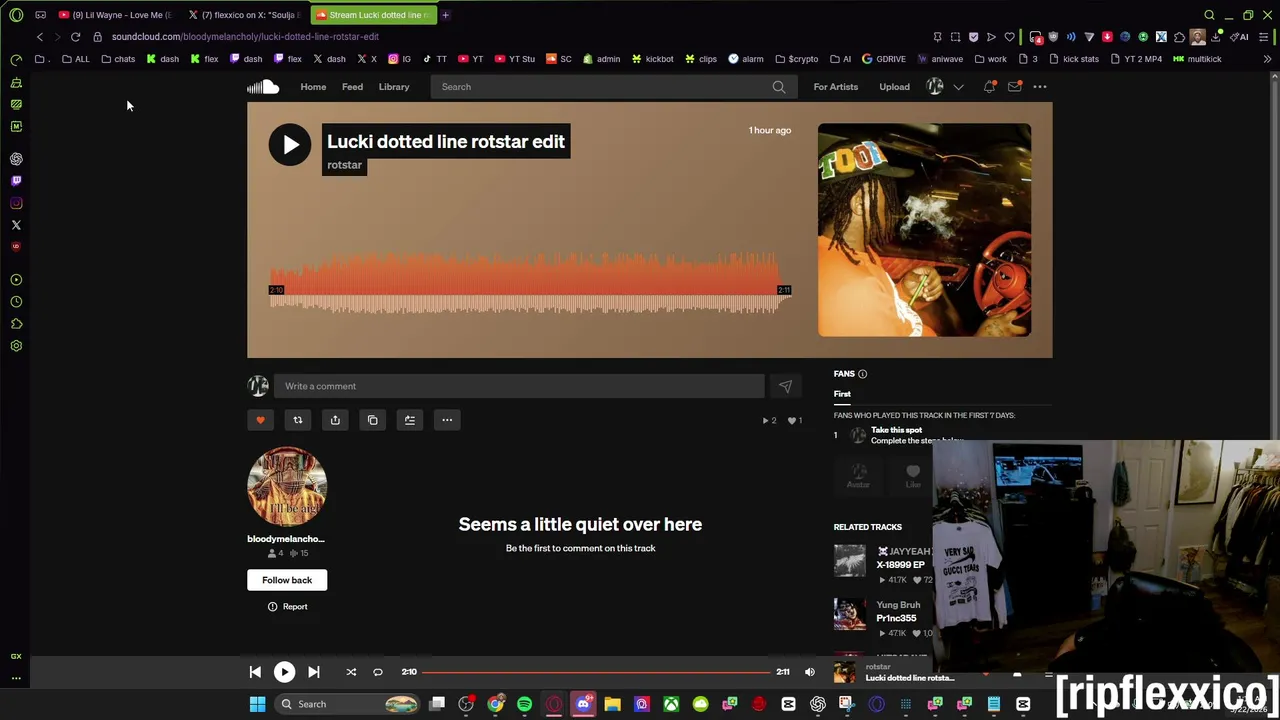Write a comment in the field
The width and height of the screenshot is (1280, 720).
[520, 386]
